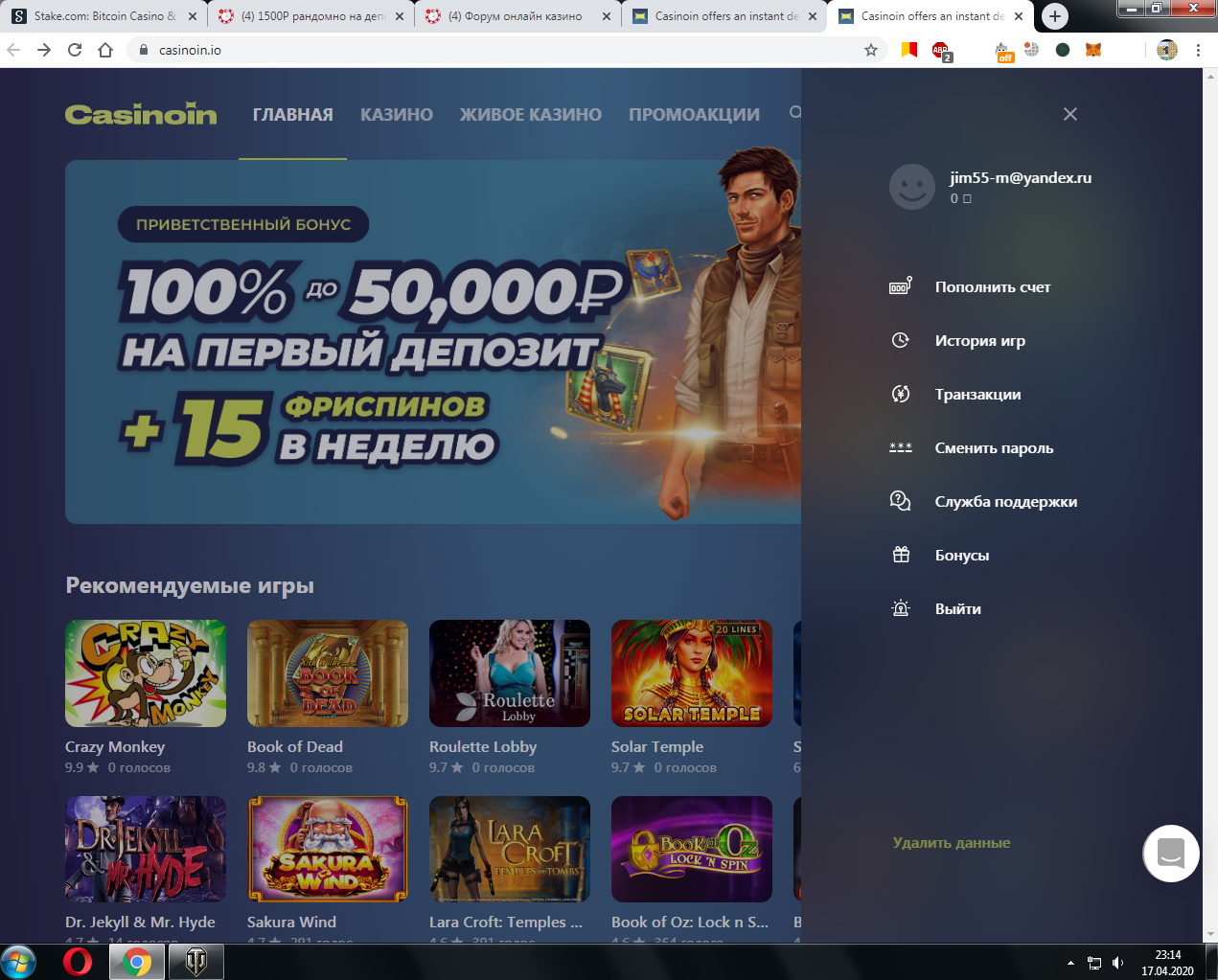1218x980 pixels.
Task: Open the ПРОМОАКЦИИ navigation item
Action: (x=694, y=114)
